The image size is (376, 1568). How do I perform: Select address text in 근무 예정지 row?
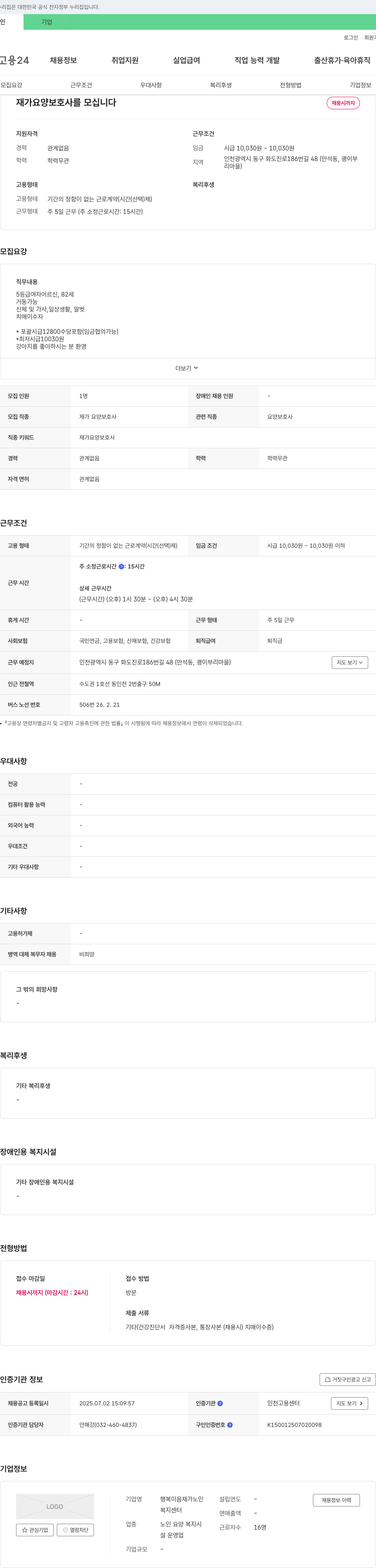point(155,662)
